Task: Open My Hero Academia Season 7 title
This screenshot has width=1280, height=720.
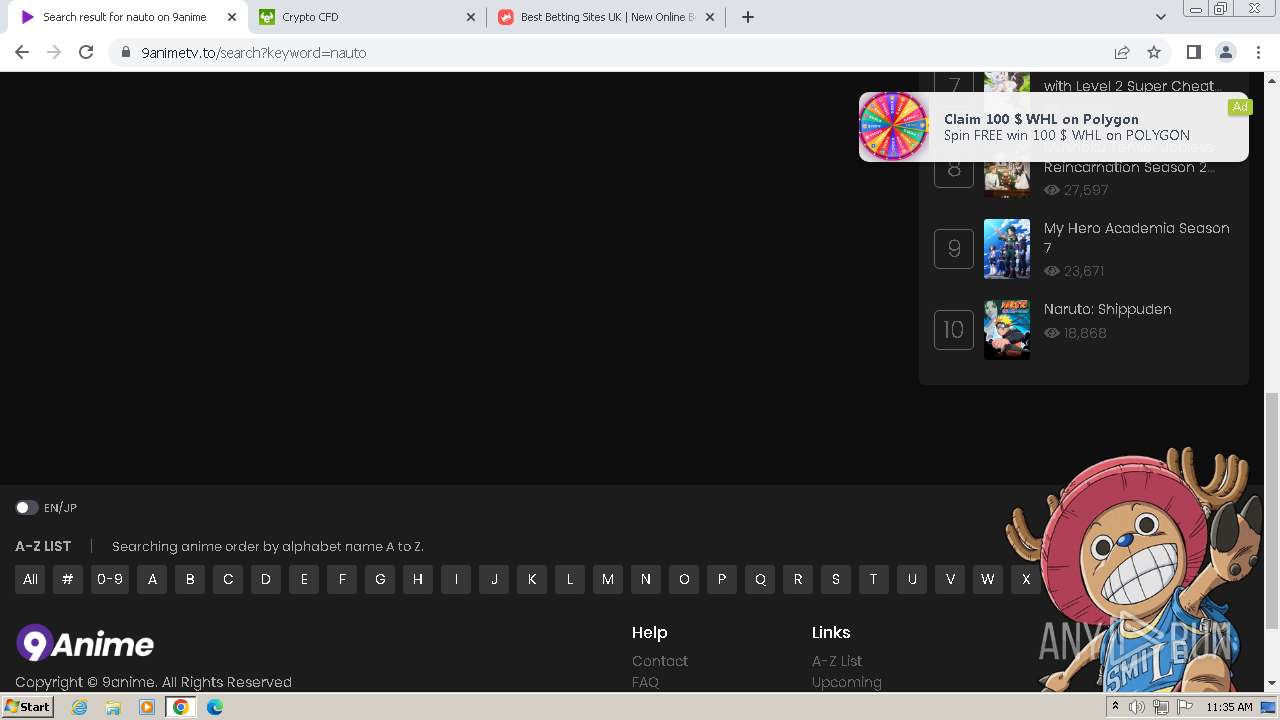Action: [x=1137, y=238]
